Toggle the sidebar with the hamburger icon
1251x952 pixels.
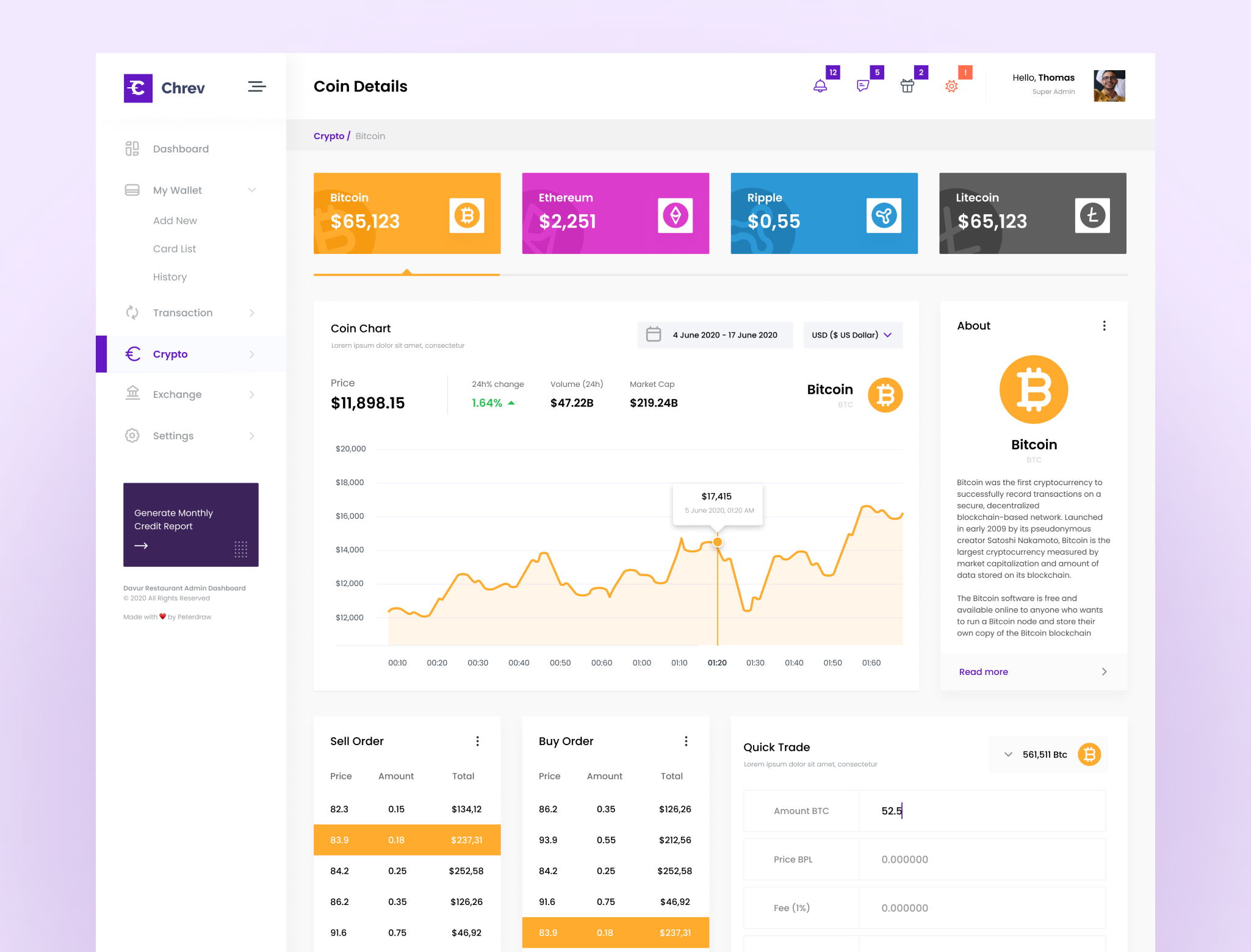tap(256, 87)
